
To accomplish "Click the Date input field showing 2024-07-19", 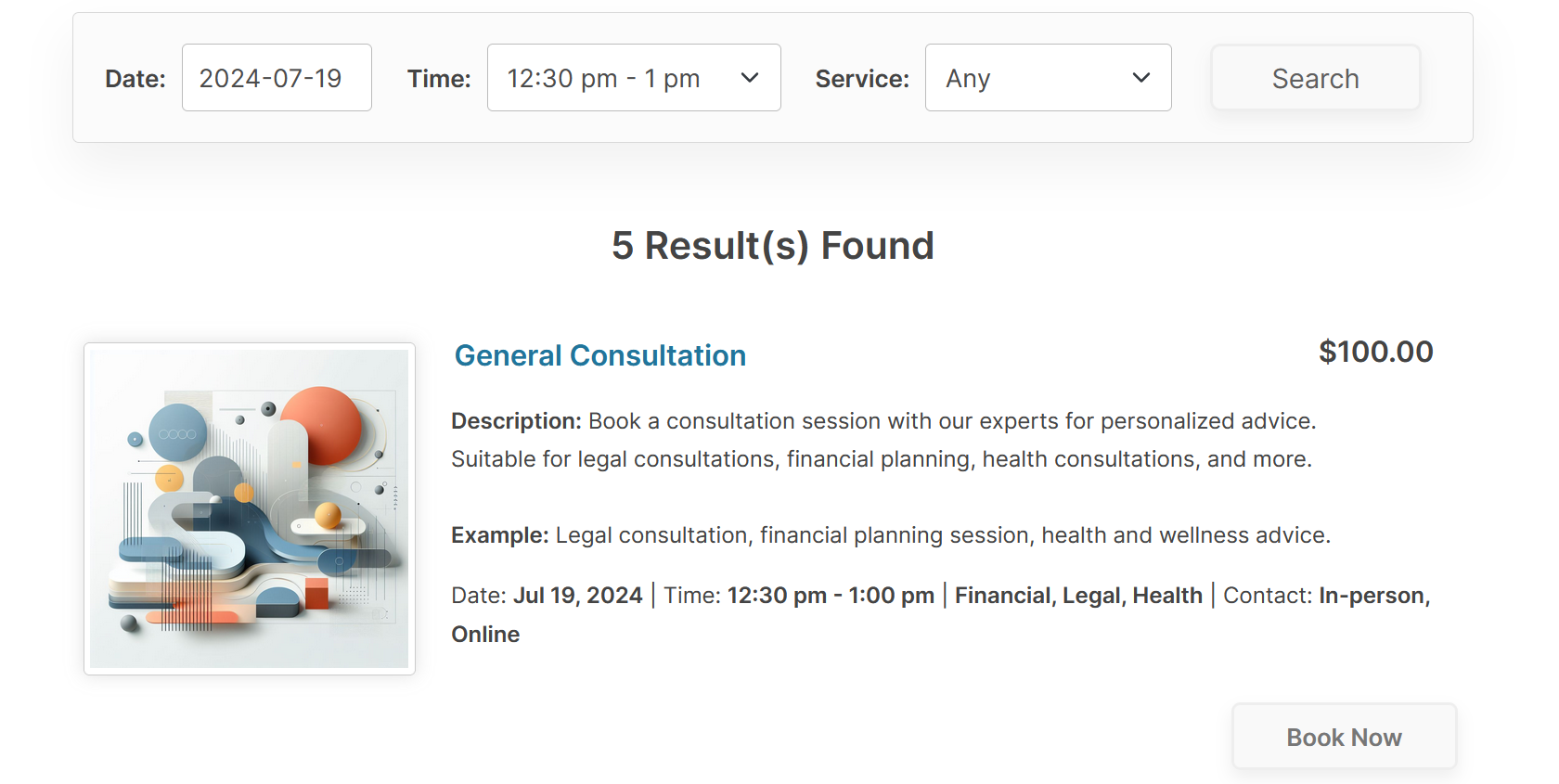I will (x=277, y=78).
